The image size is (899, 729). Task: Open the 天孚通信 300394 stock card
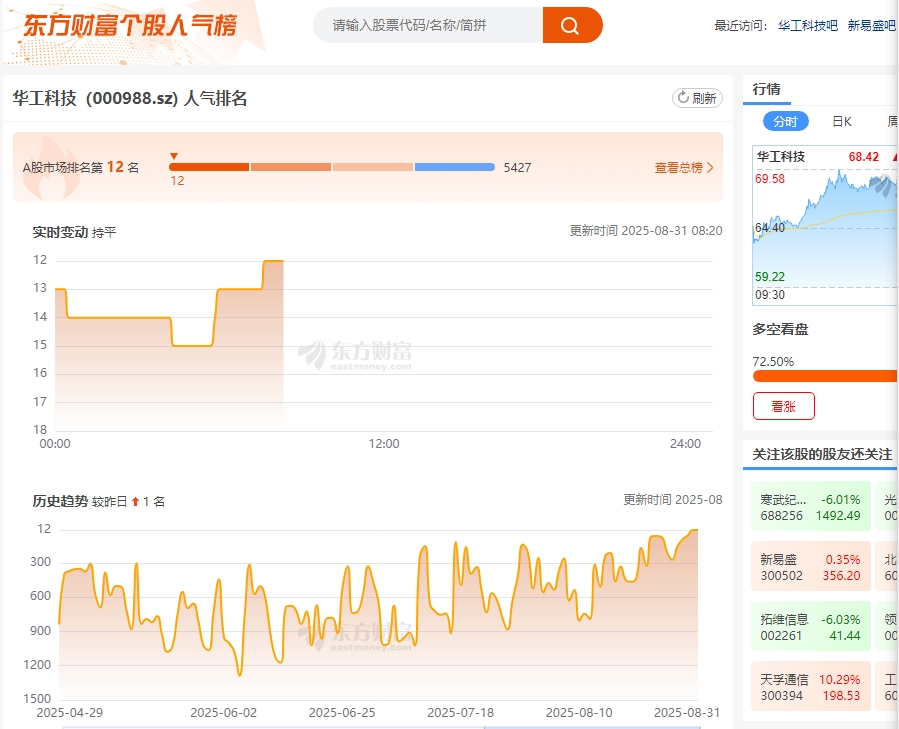coord(811,687)
